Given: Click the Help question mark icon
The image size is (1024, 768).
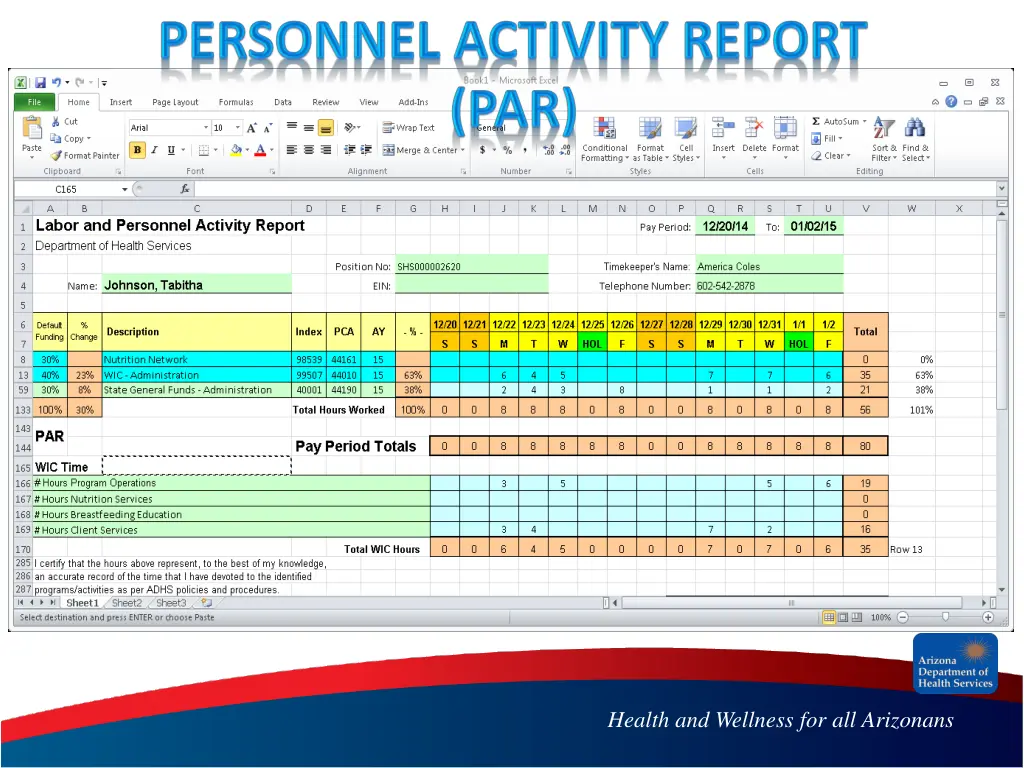Looking at the screenshot, I should (x=951, y=101).
